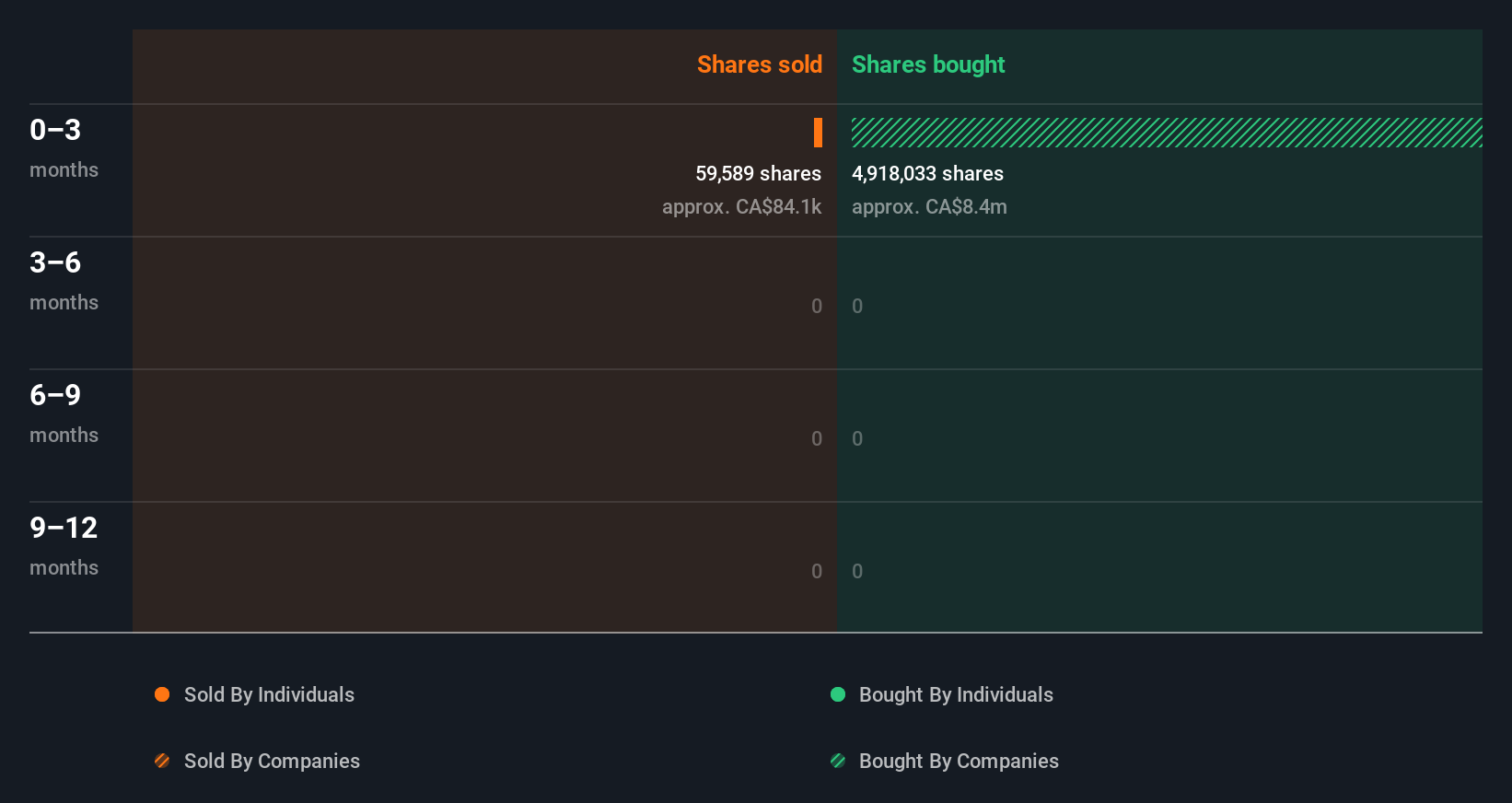Click the 9–12 months row label

[x=64, y=546]
